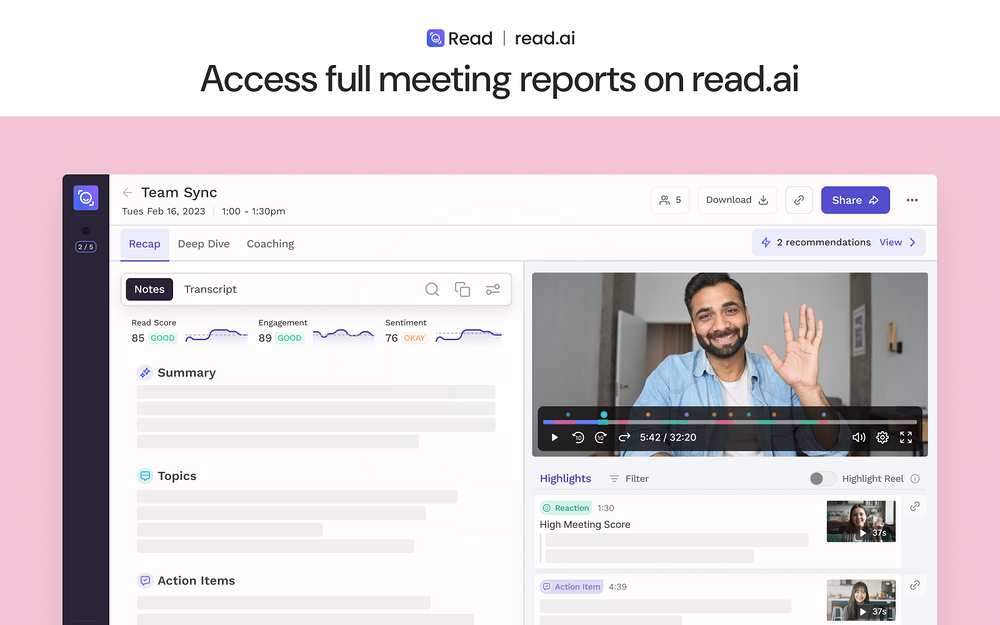1000x625 pixels.
Task: Select the Notes view
Action: point(149,290)
